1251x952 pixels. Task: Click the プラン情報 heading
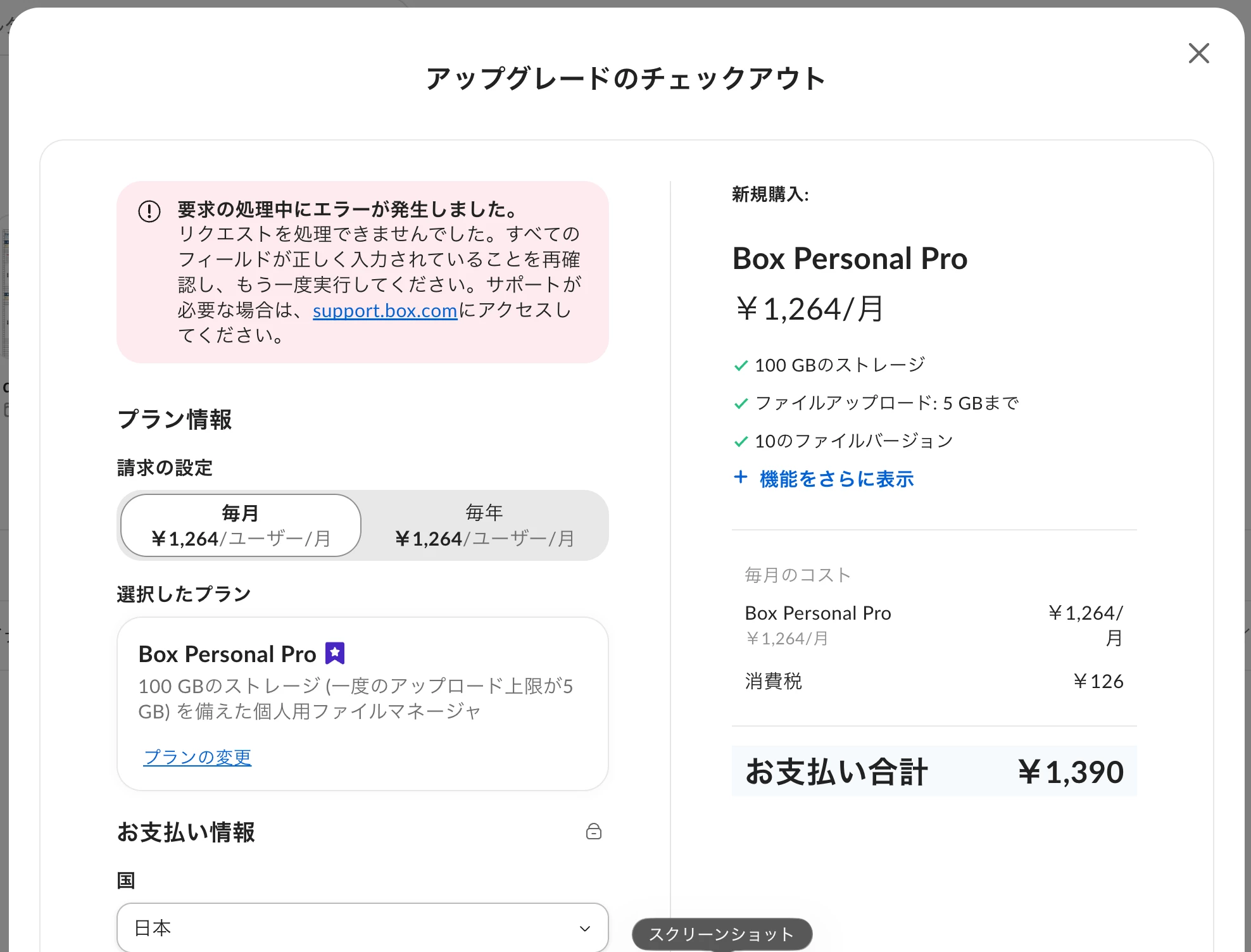click(x=175, y=419)
